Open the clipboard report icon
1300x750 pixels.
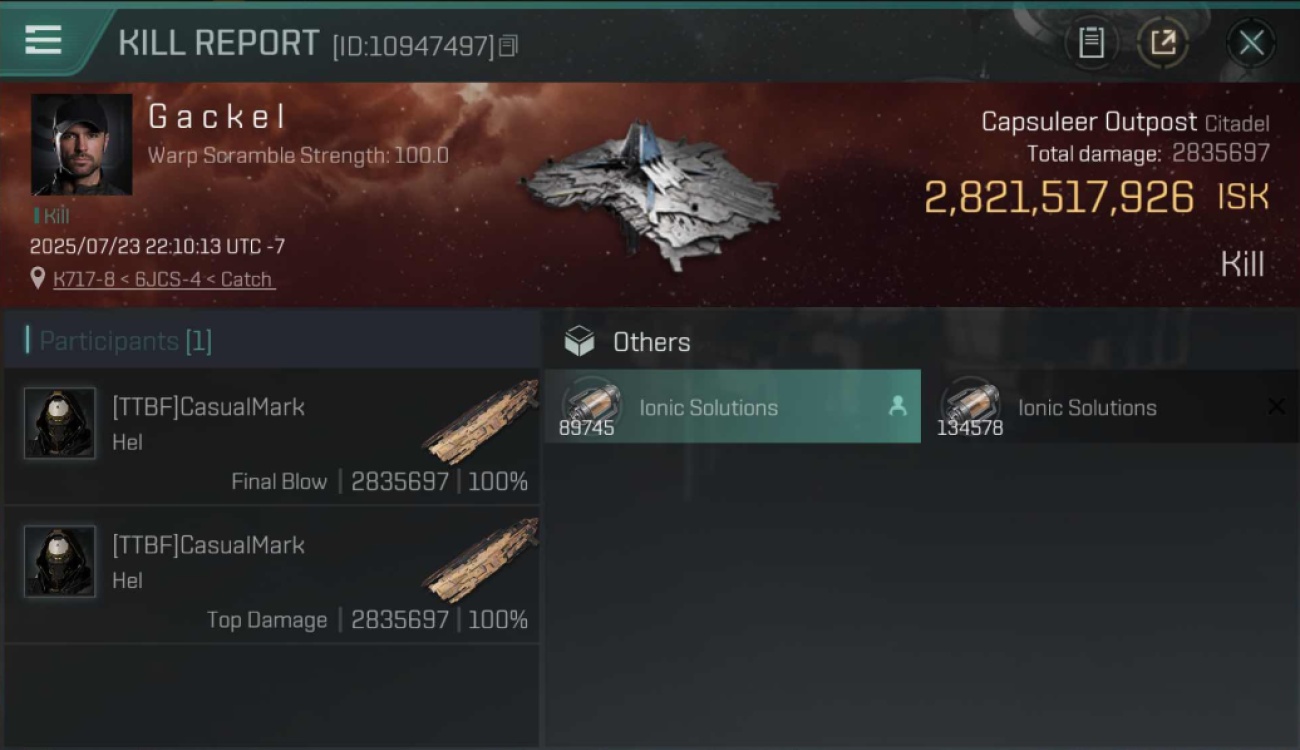point(1091,43)
